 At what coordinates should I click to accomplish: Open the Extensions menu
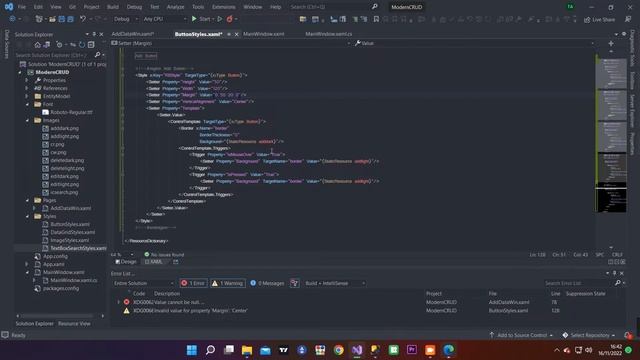click(x=224, y=7)
